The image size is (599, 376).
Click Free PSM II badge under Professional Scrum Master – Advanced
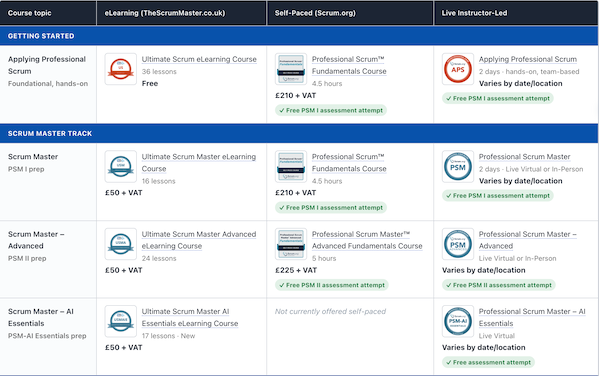499,285
